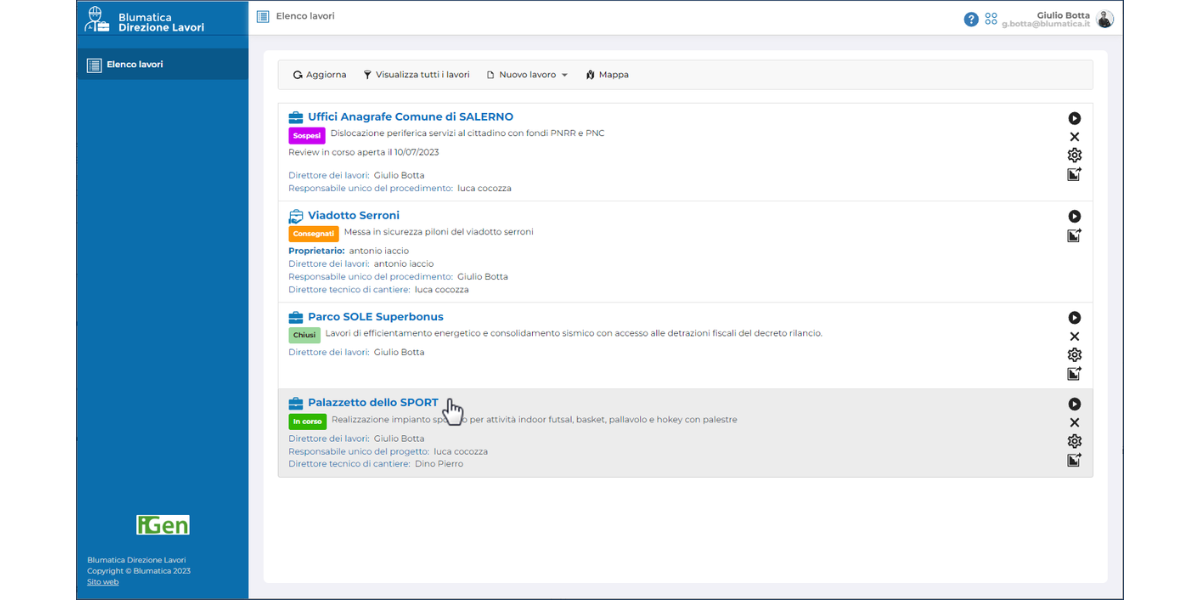Image resolution: width=1200 pixels, height=600 pixels.
Task: Open the apps grid icon in header
Action: pyautogui.click(x=991, y=19)
